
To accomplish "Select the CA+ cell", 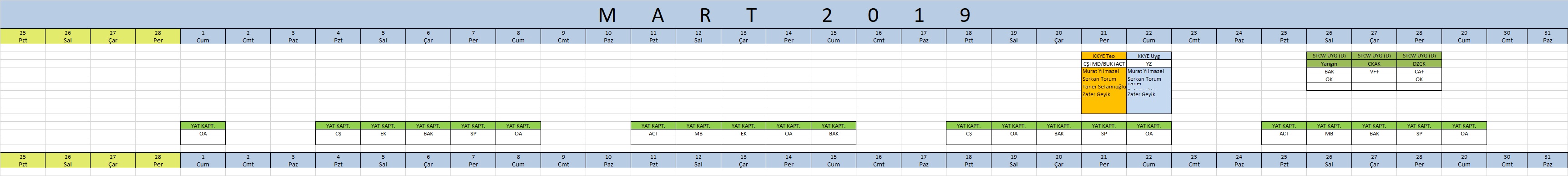I will [x=1419, y=71].
